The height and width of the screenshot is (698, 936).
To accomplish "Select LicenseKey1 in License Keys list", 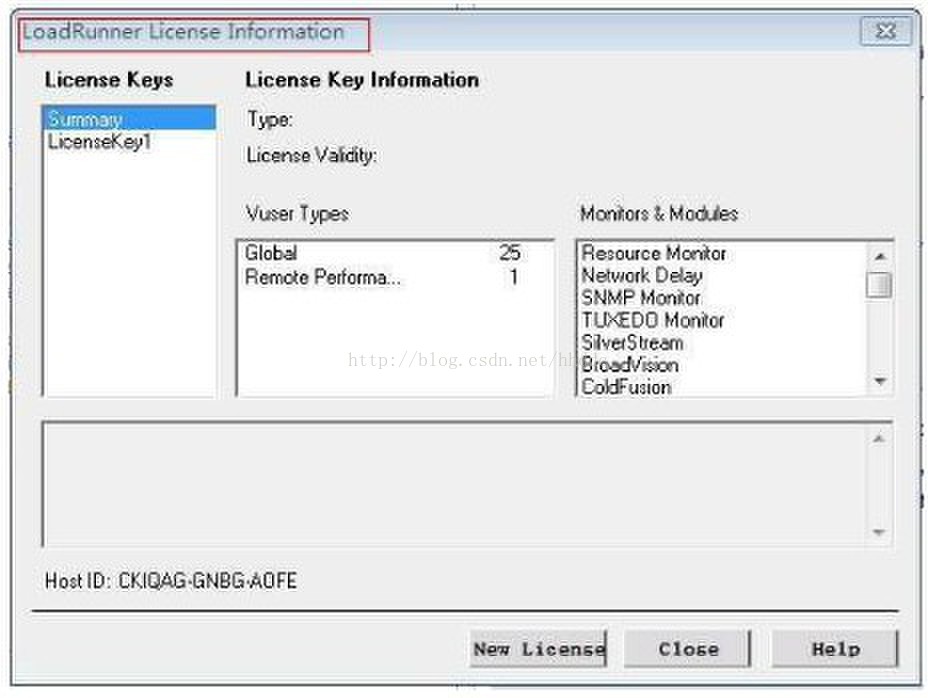I will [x=130, y=142].
